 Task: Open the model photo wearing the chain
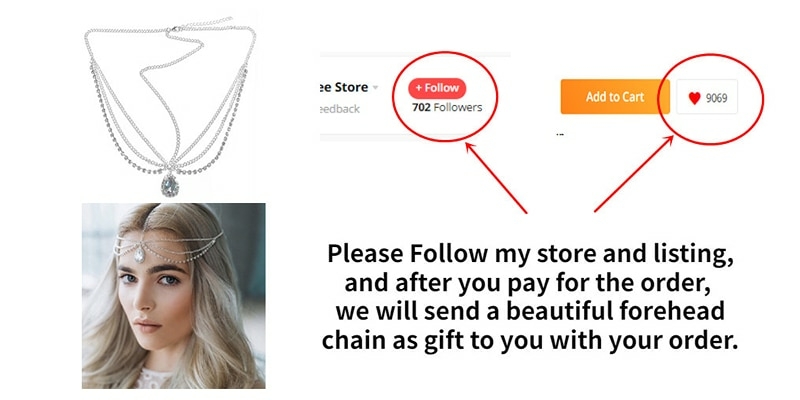(173, 296)
